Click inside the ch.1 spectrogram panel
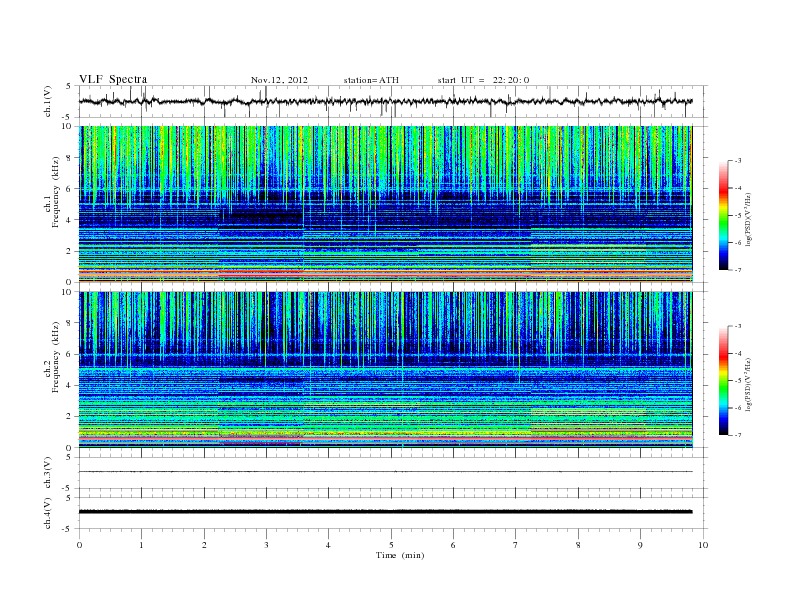Image resolution: width=792 pixels, height=612 pixels. click(x=385, y=204)
